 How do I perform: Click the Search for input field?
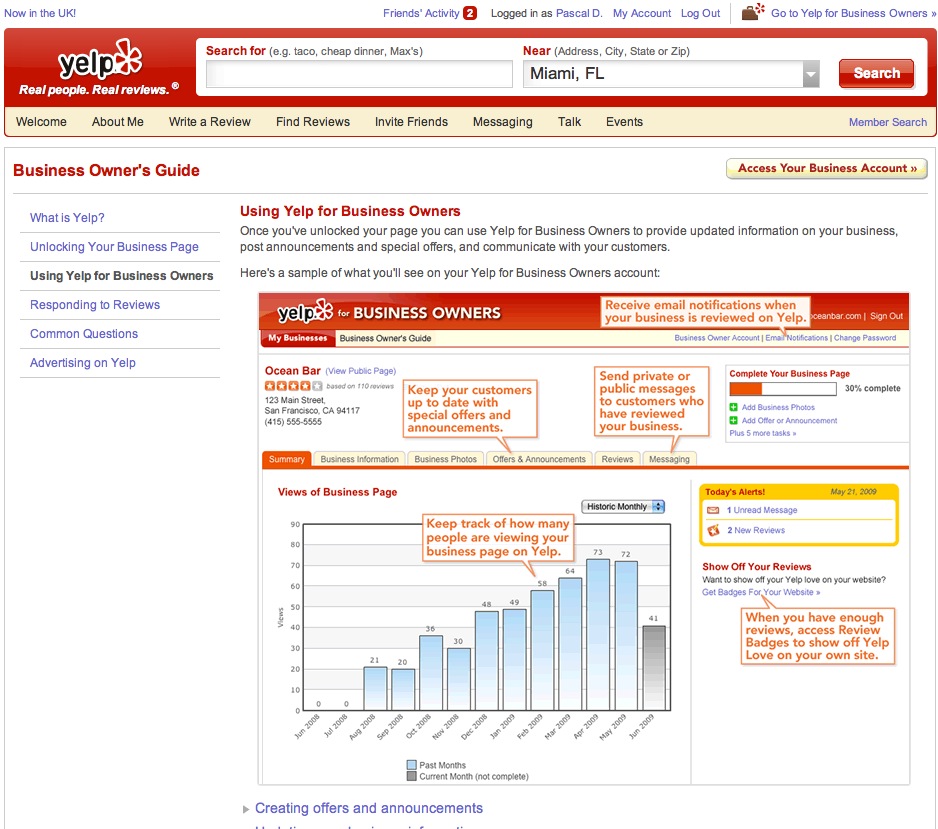coord(358,74)
